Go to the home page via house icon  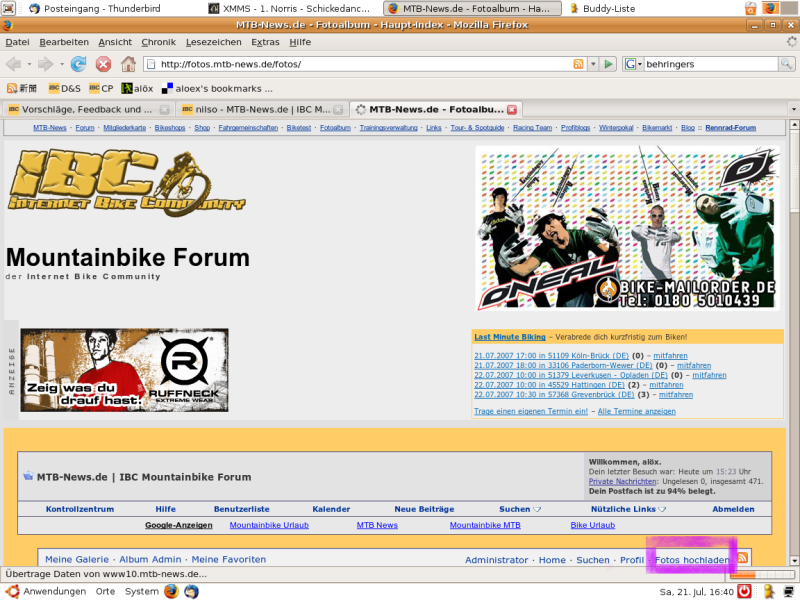pyautogui.click(x=128, y=64)
